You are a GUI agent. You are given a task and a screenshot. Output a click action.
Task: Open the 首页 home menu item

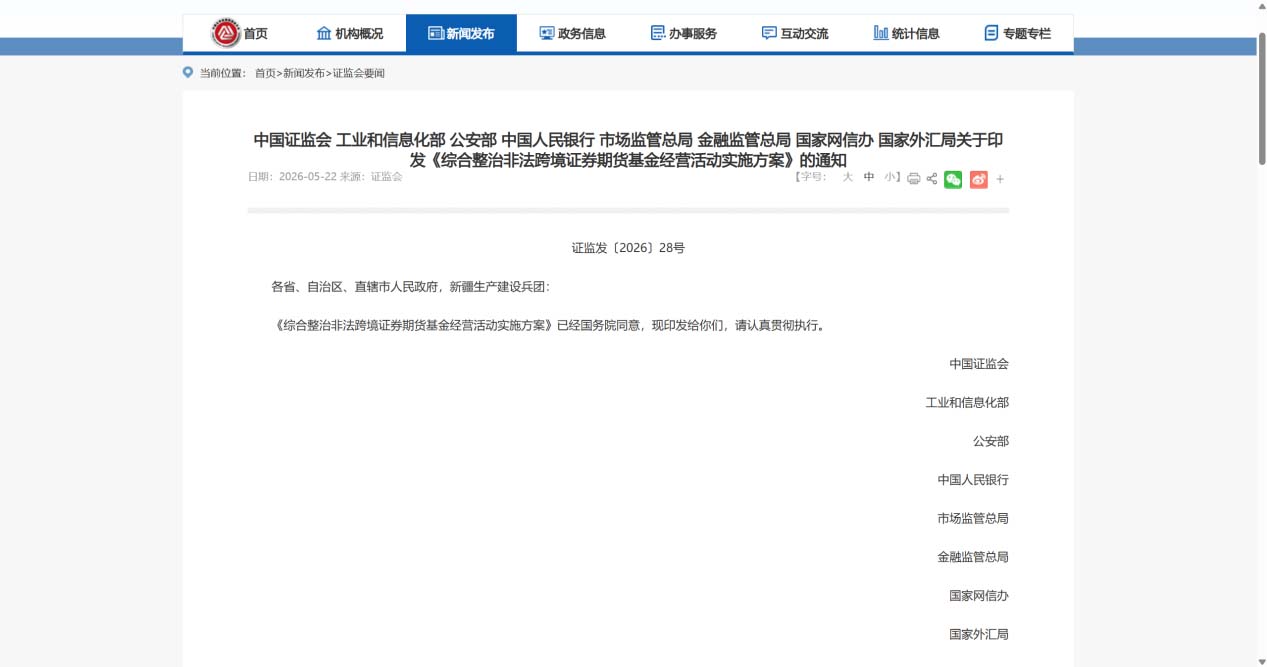tap(256, 33)
